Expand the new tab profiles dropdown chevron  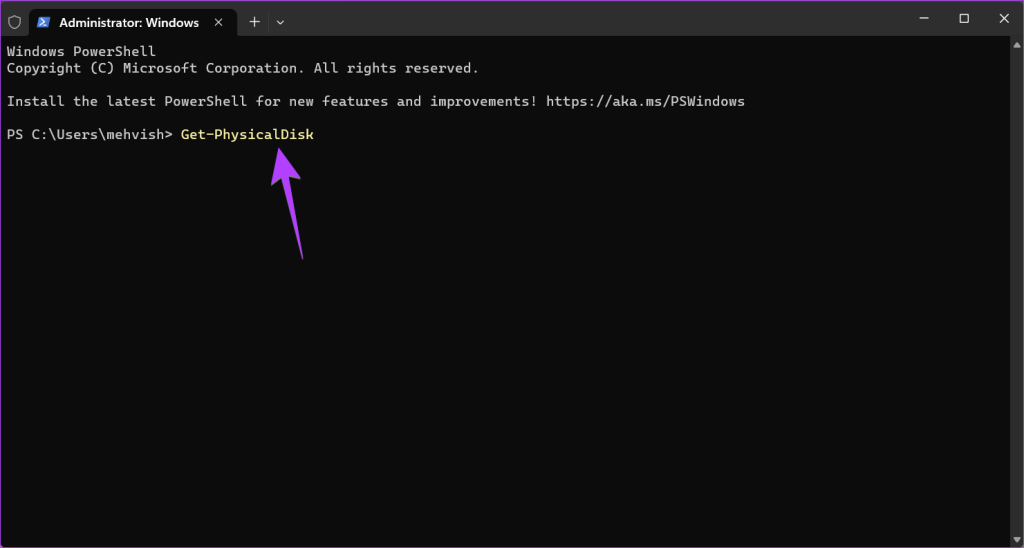coord(280,22)
